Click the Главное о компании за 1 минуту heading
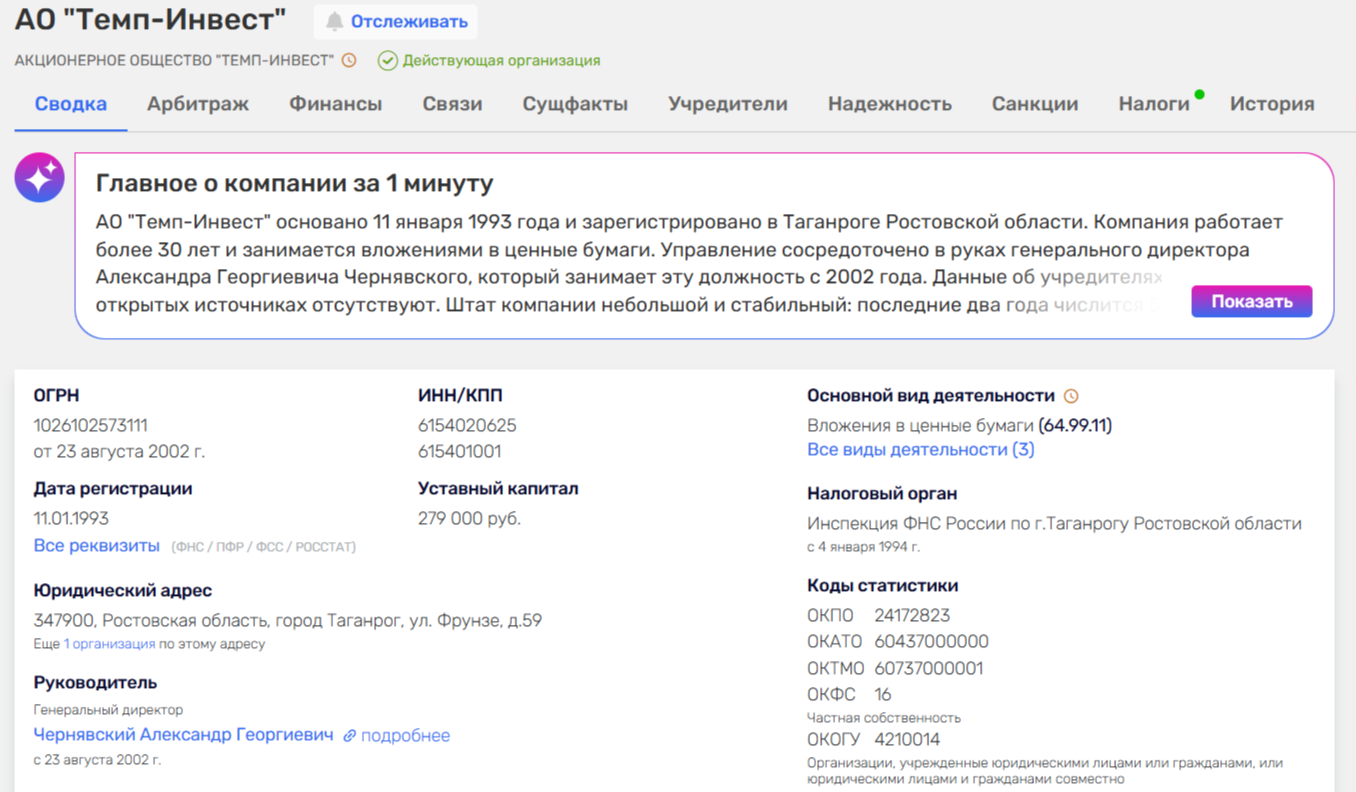This screenshot has height=792, width=1356. [x=295, y=184]
